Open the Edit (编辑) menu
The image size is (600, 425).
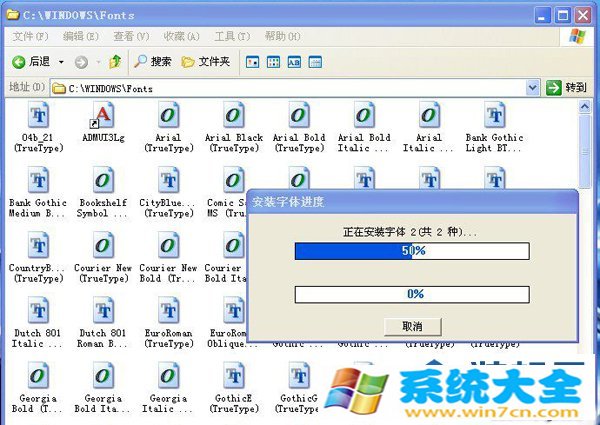[81, 36]
